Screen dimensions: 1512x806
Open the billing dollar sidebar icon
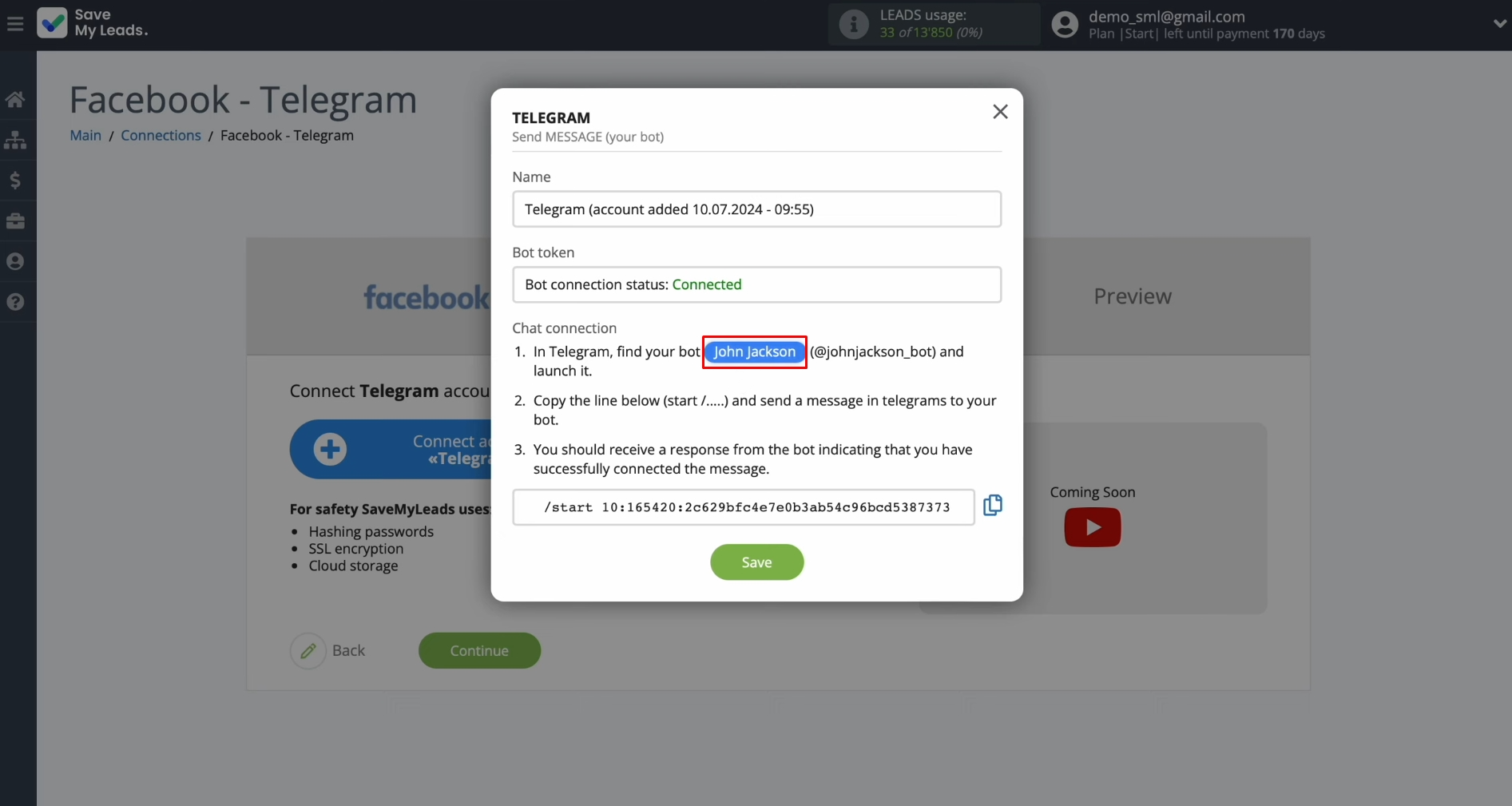point(15,181)
